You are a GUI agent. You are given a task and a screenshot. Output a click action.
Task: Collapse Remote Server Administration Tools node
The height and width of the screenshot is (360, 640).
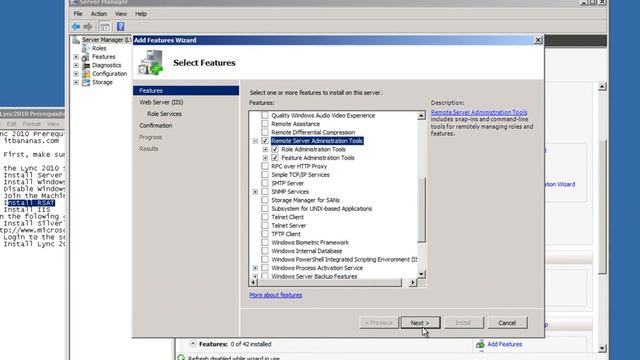pos(255,141)
